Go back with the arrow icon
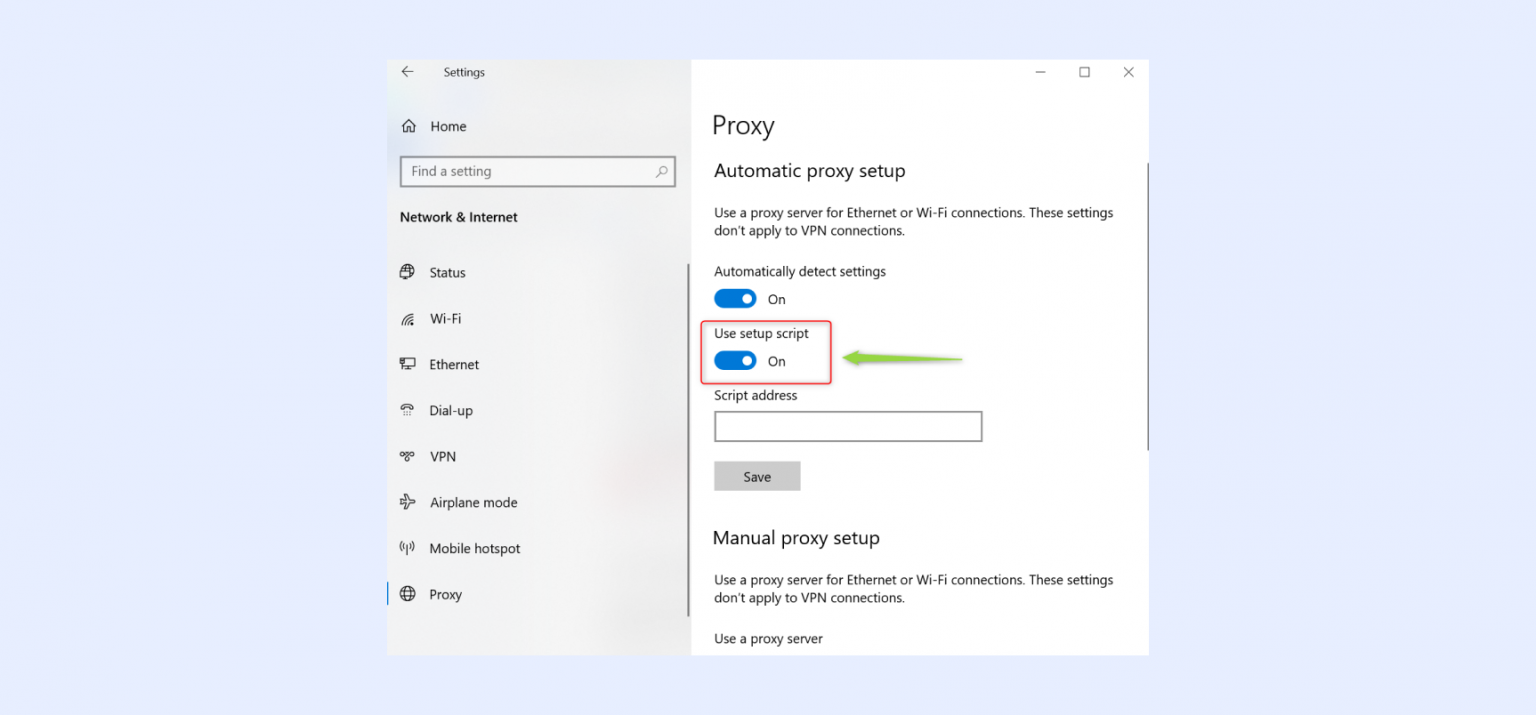 [407, 72]
